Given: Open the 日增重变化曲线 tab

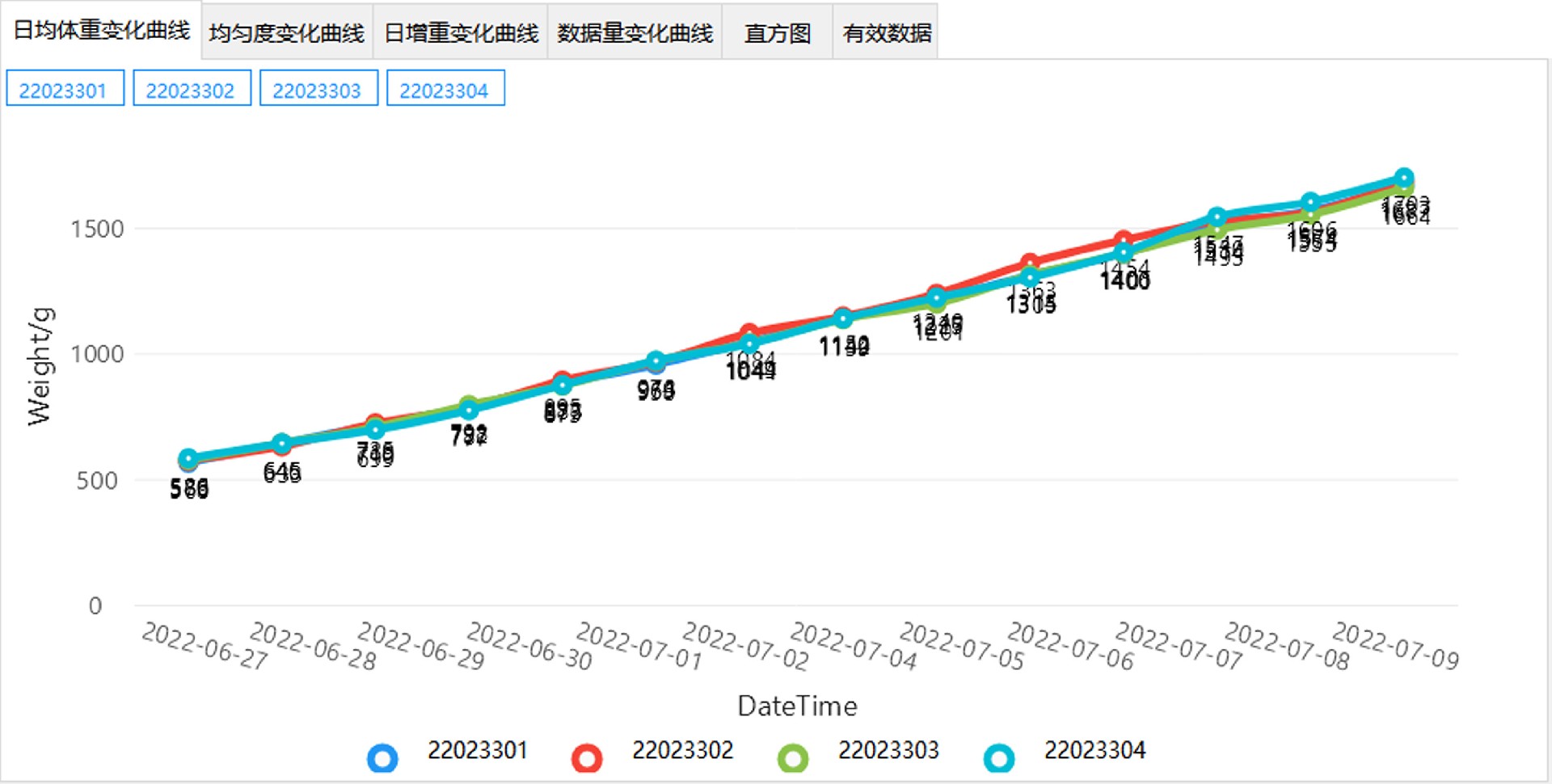Looking at the screenshot, I should 461,33.
